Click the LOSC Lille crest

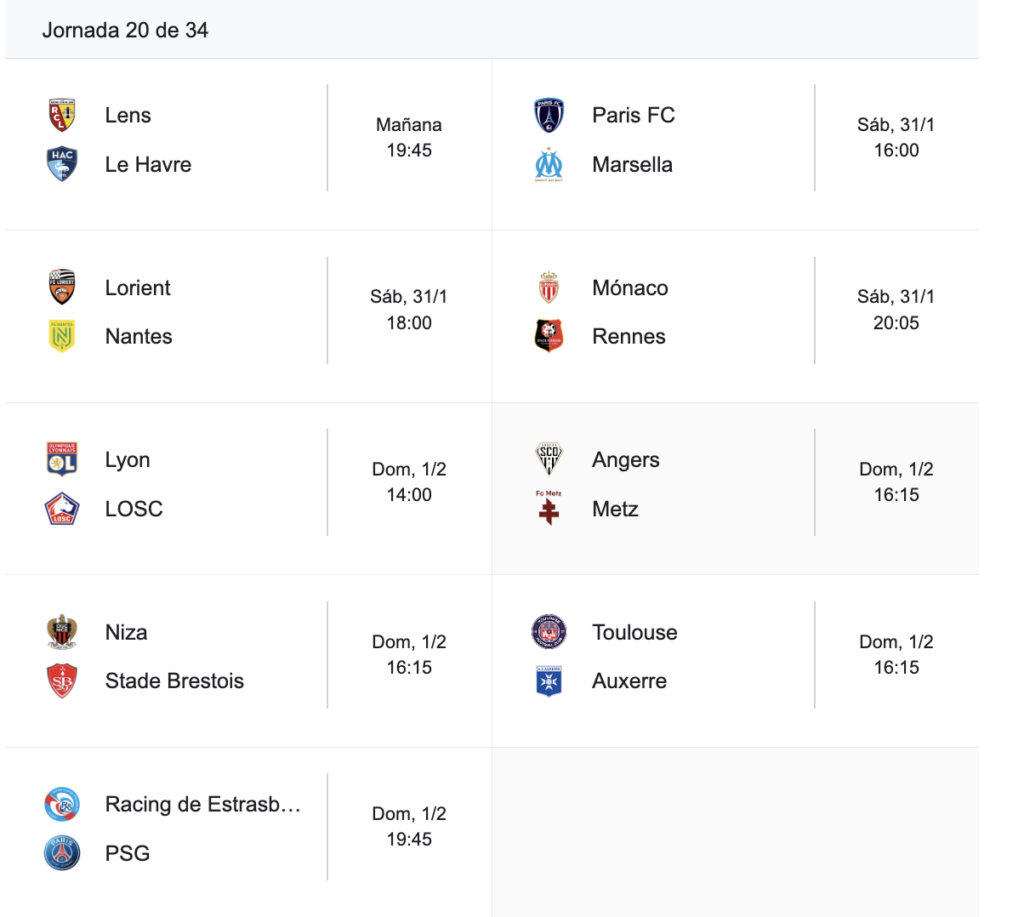pyautogui.click(x=63, y=509)
